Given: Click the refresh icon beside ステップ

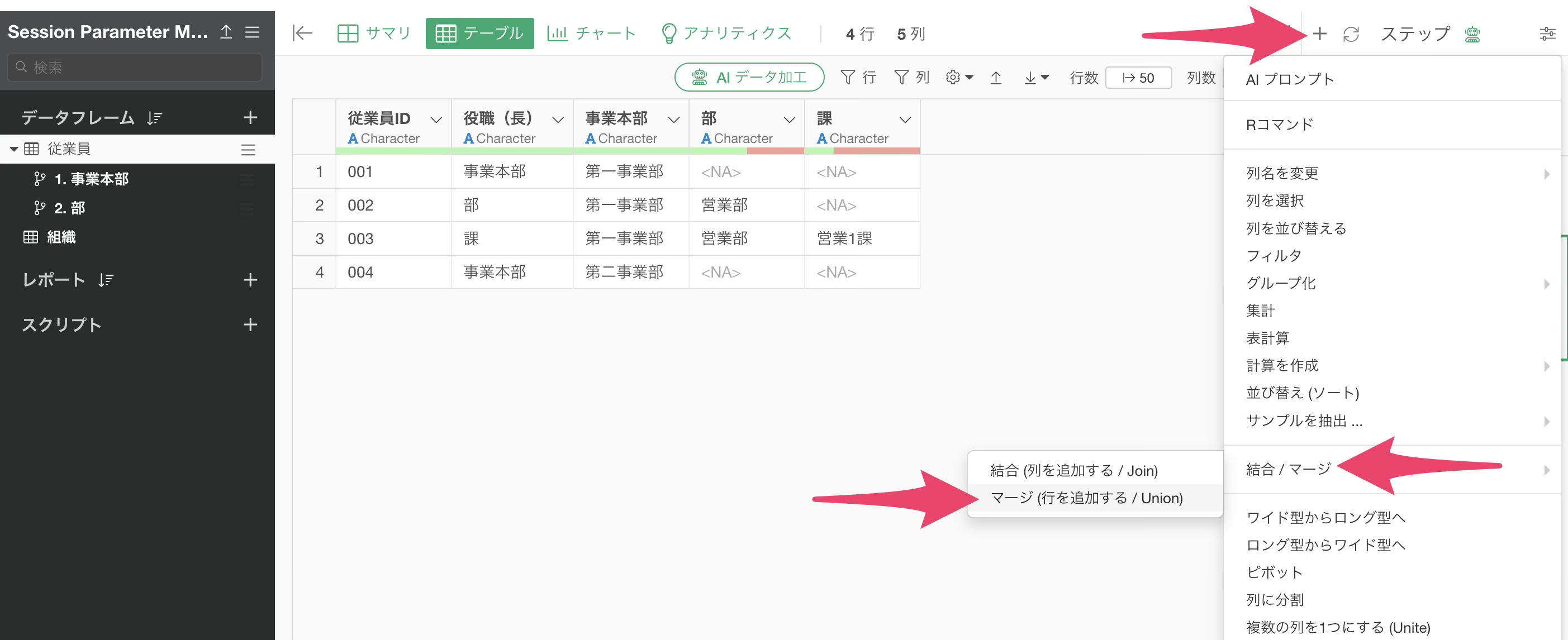Looking at the screenshot, I should (x=1351, y=34).
